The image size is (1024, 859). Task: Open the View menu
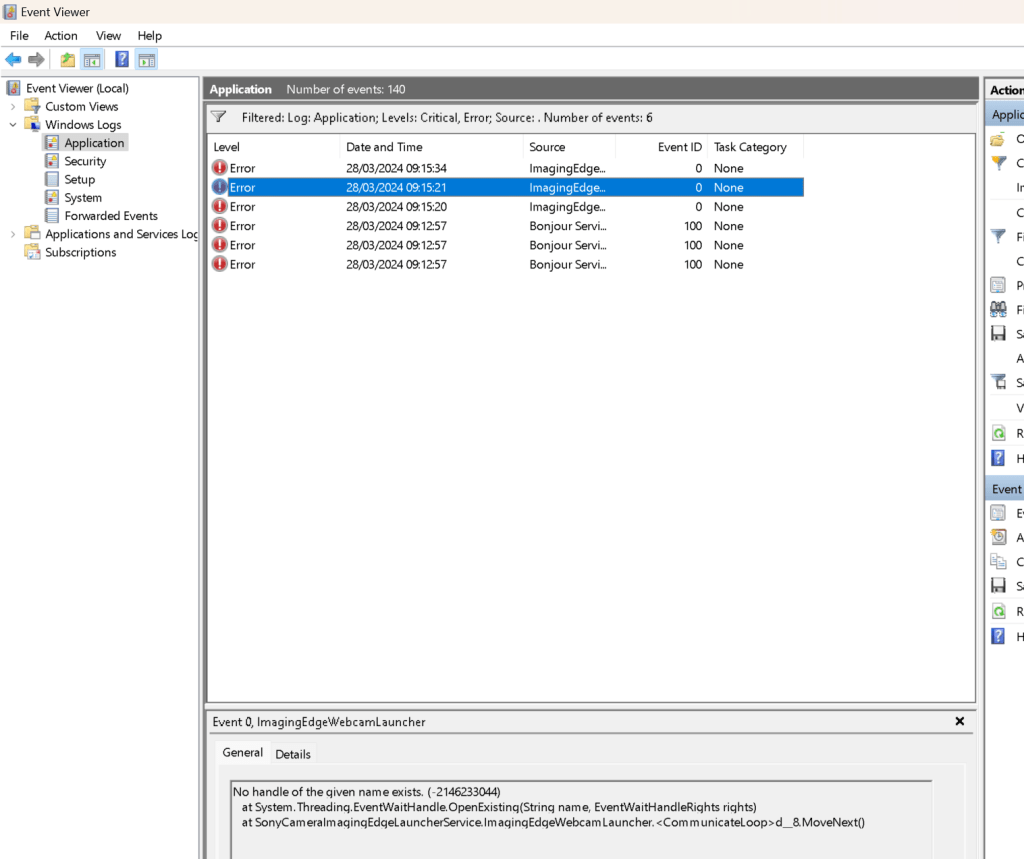pyautogui.click(x=108, y=36)
